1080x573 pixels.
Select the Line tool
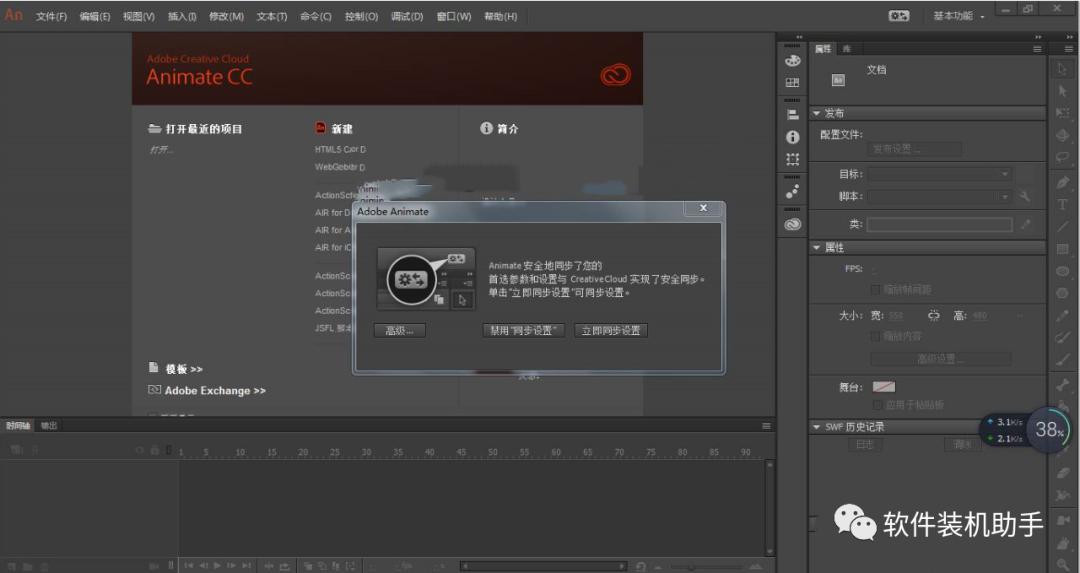1063,227
